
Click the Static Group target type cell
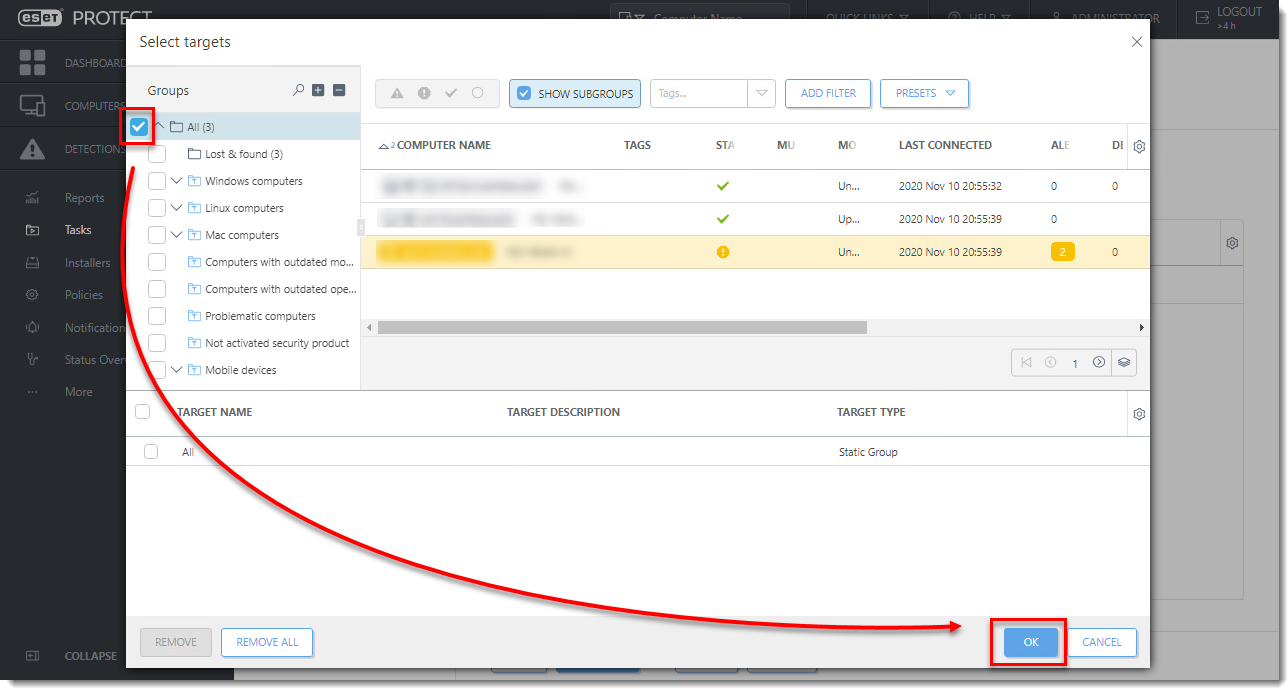point(868,452)
